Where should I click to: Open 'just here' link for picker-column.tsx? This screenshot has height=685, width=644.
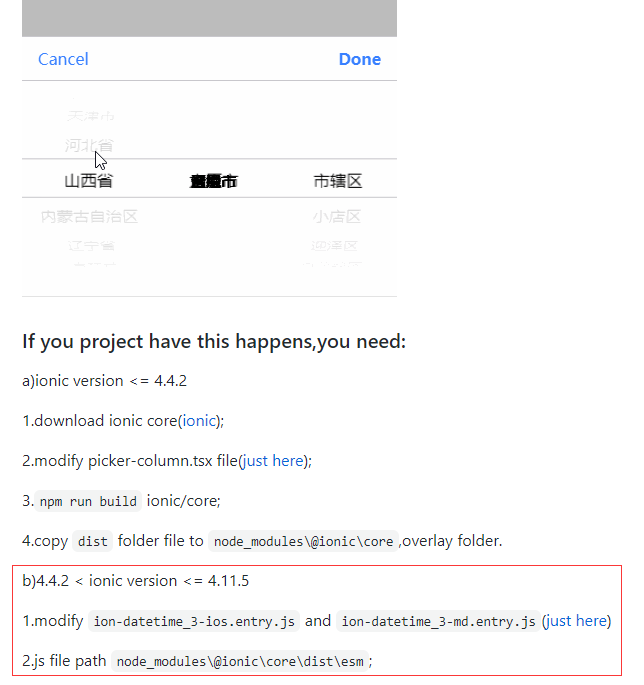273,461
